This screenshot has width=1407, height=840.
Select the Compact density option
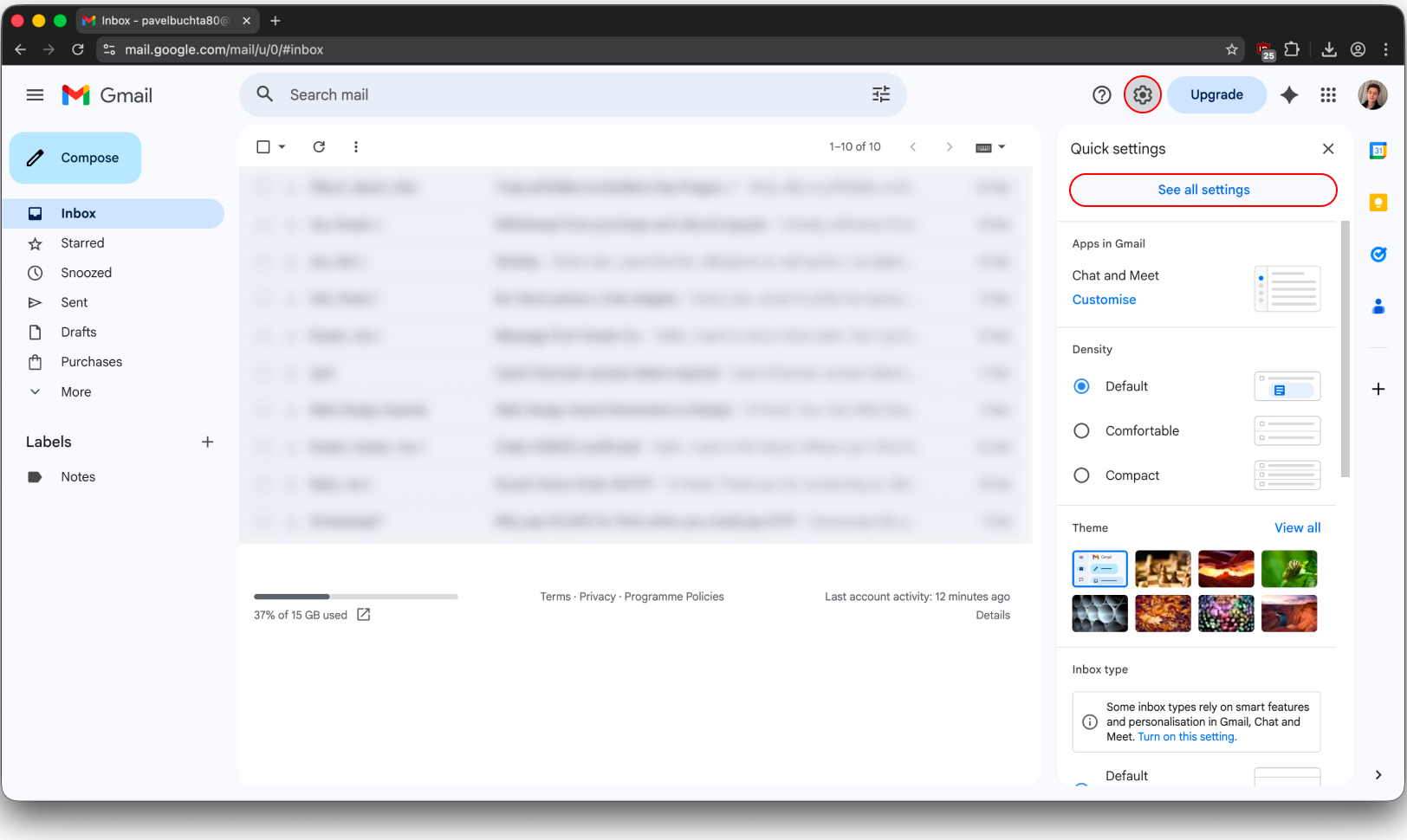click(1081, 475)
